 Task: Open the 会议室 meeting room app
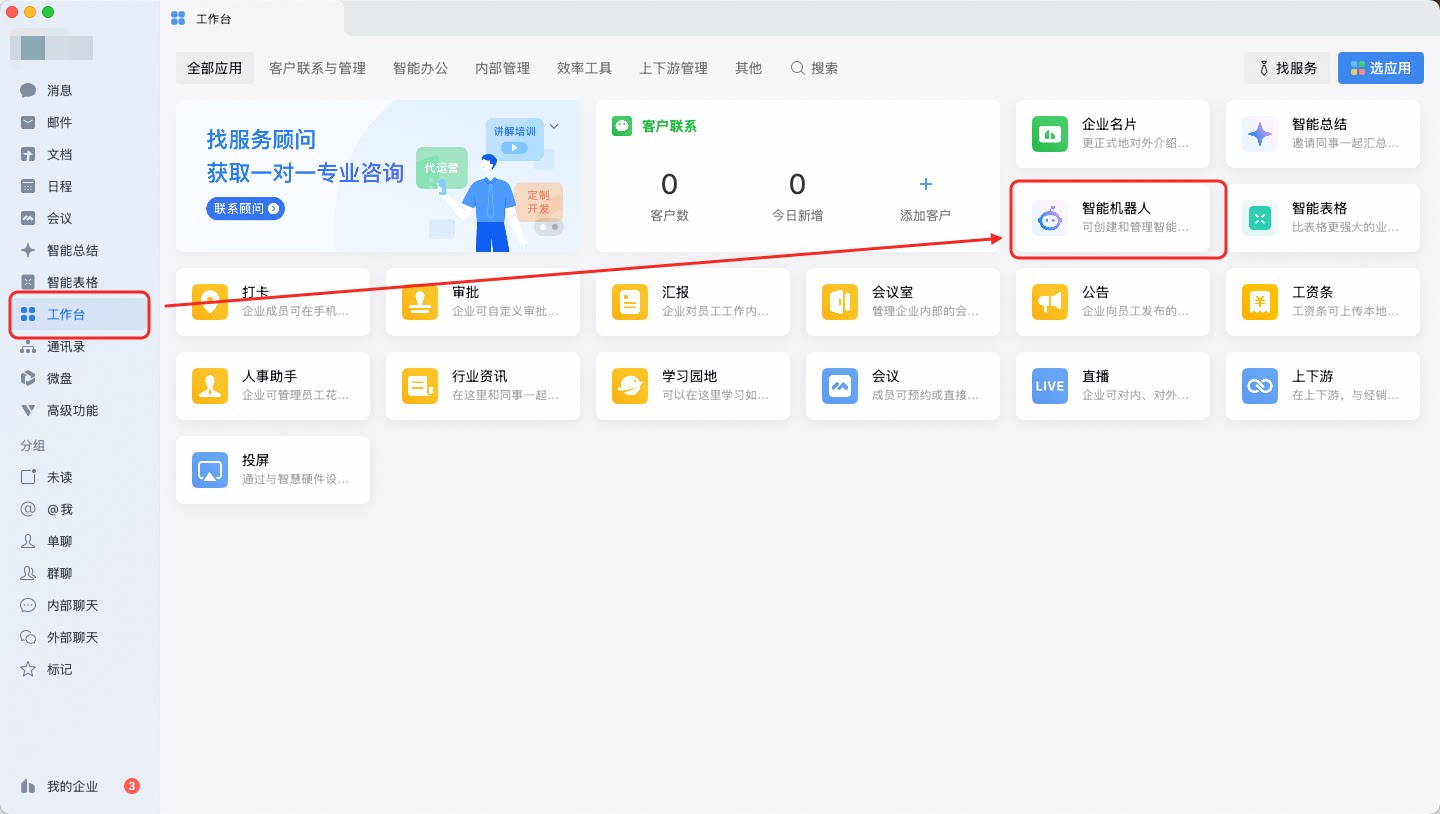903,302
